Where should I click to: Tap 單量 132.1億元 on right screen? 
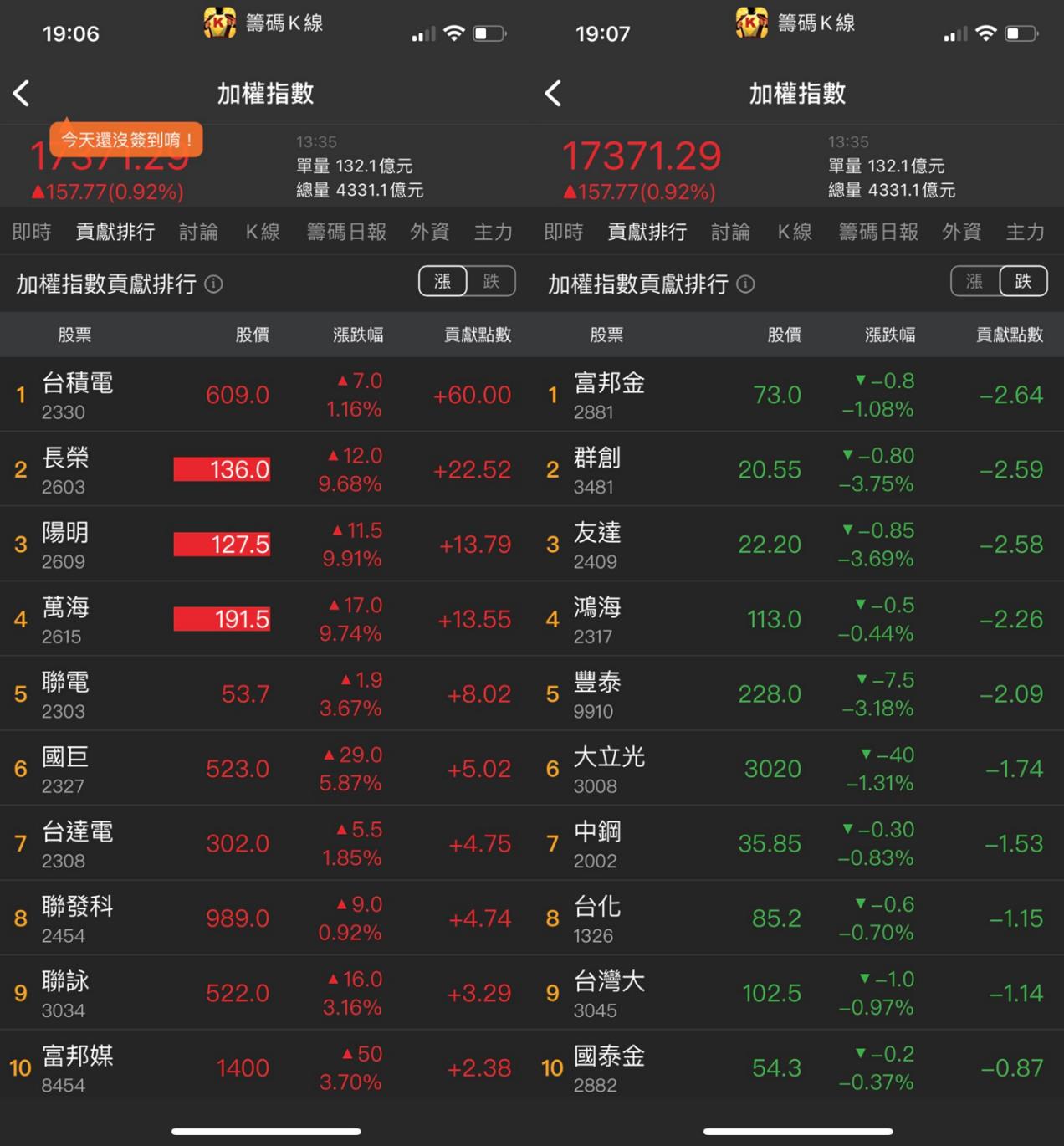886,166
